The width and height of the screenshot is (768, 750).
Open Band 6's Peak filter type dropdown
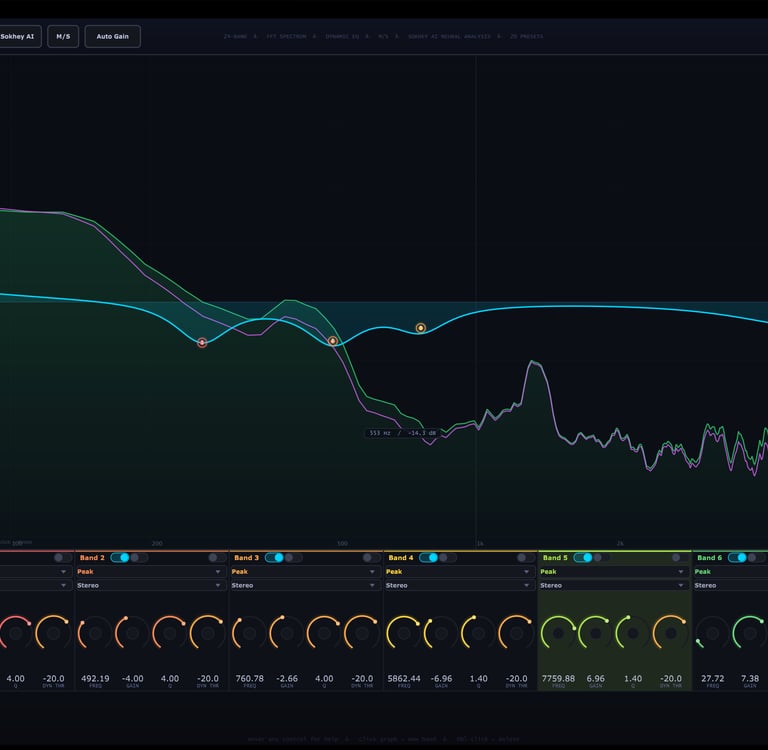[730, 572]
